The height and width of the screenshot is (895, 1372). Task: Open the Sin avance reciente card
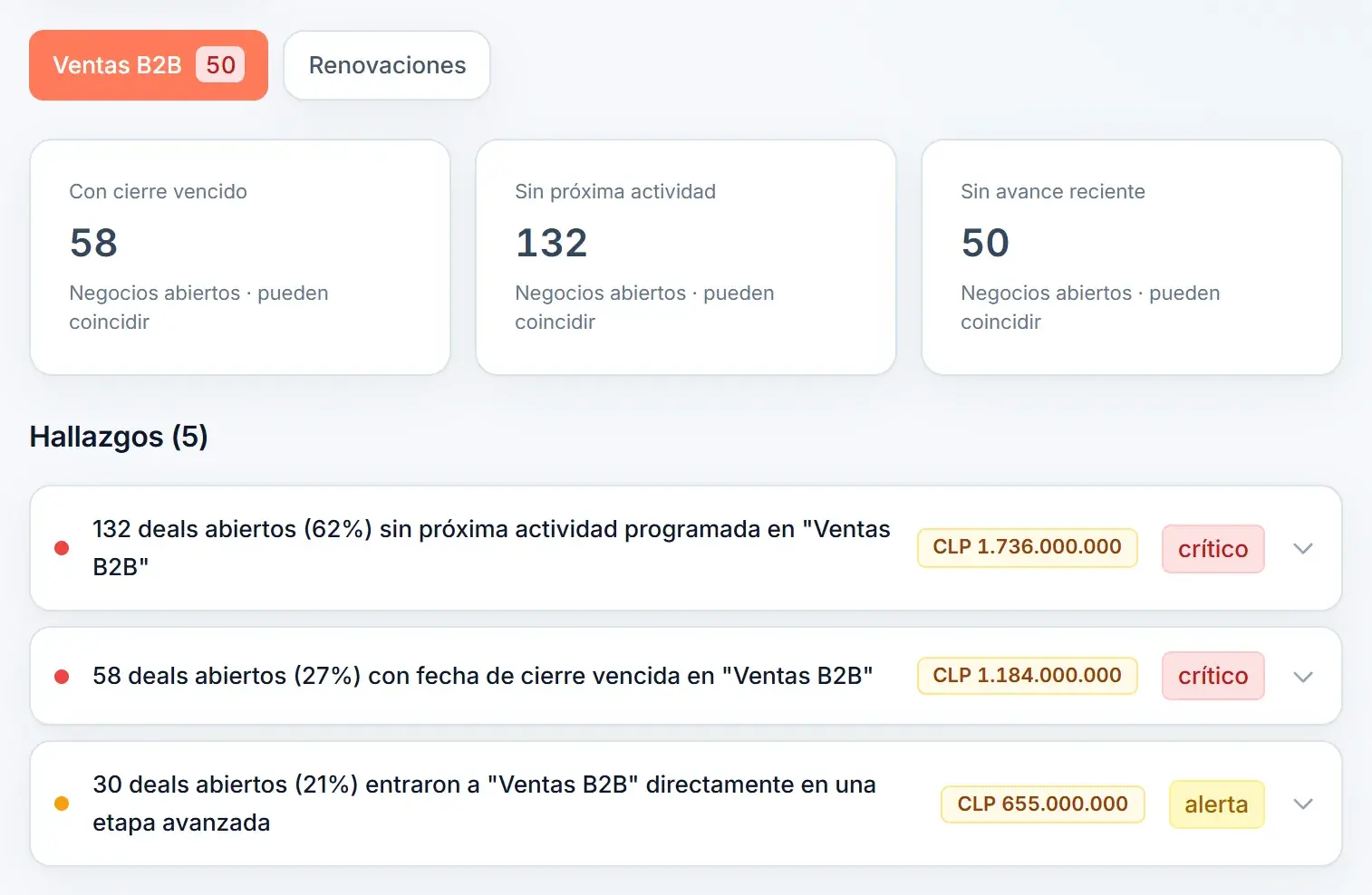(1132, 257)
